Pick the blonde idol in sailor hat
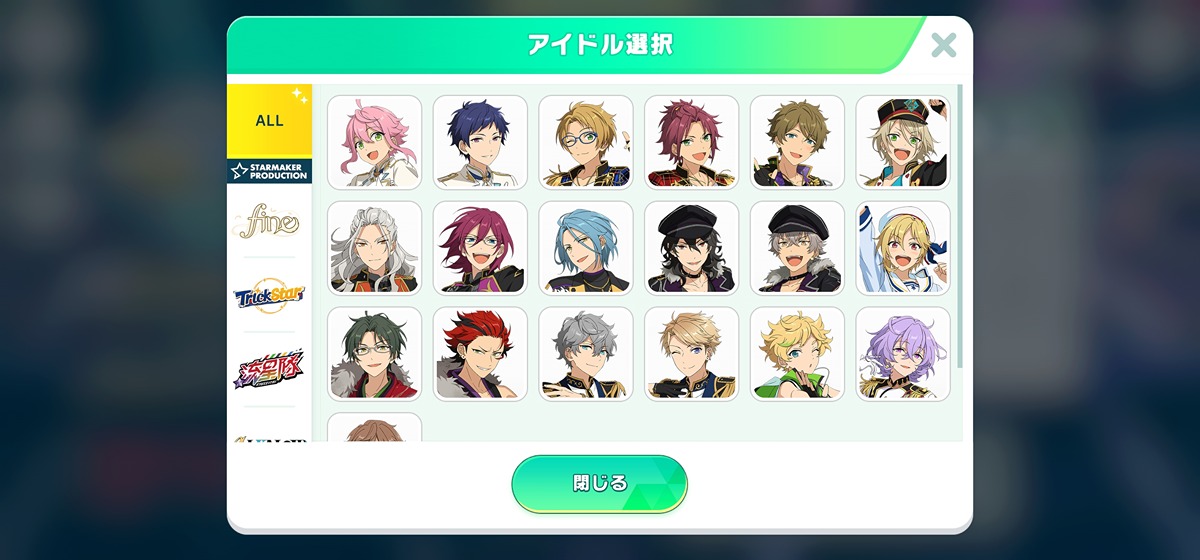This screenshot has height=560, width=1200. click(x=903, y=248)
